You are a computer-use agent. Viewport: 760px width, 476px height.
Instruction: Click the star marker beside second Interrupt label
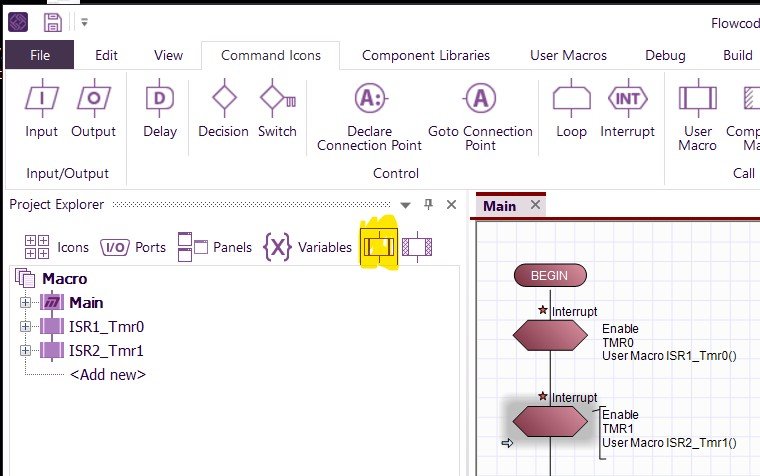pos(543,396)
